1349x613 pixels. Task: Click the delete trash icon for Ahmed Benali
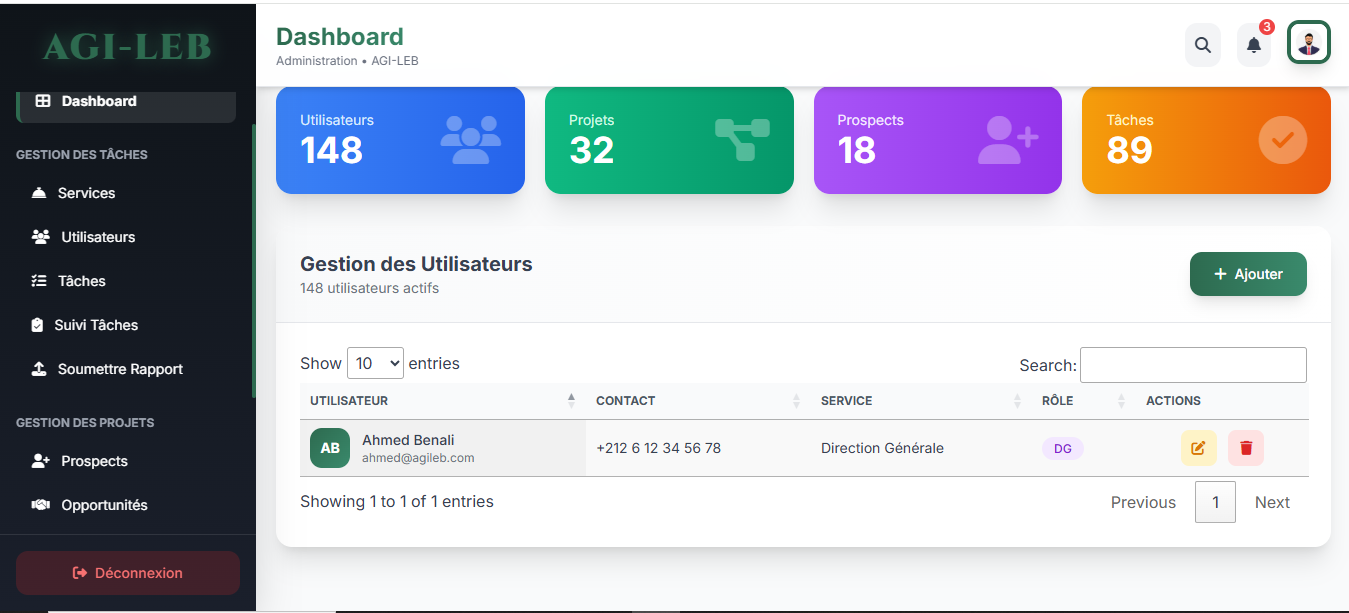[x=1245, y=448]
